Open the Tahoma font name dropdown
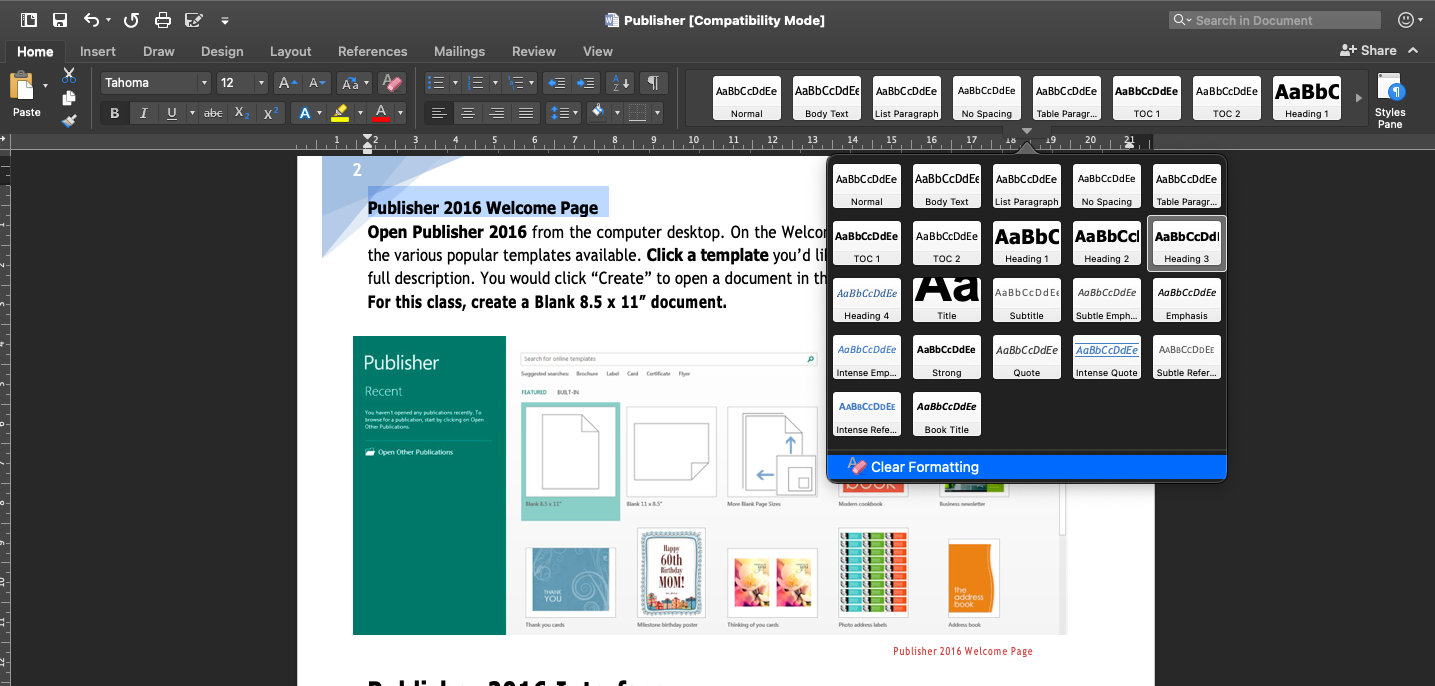 pyautogui.click(x=204, y=83)
